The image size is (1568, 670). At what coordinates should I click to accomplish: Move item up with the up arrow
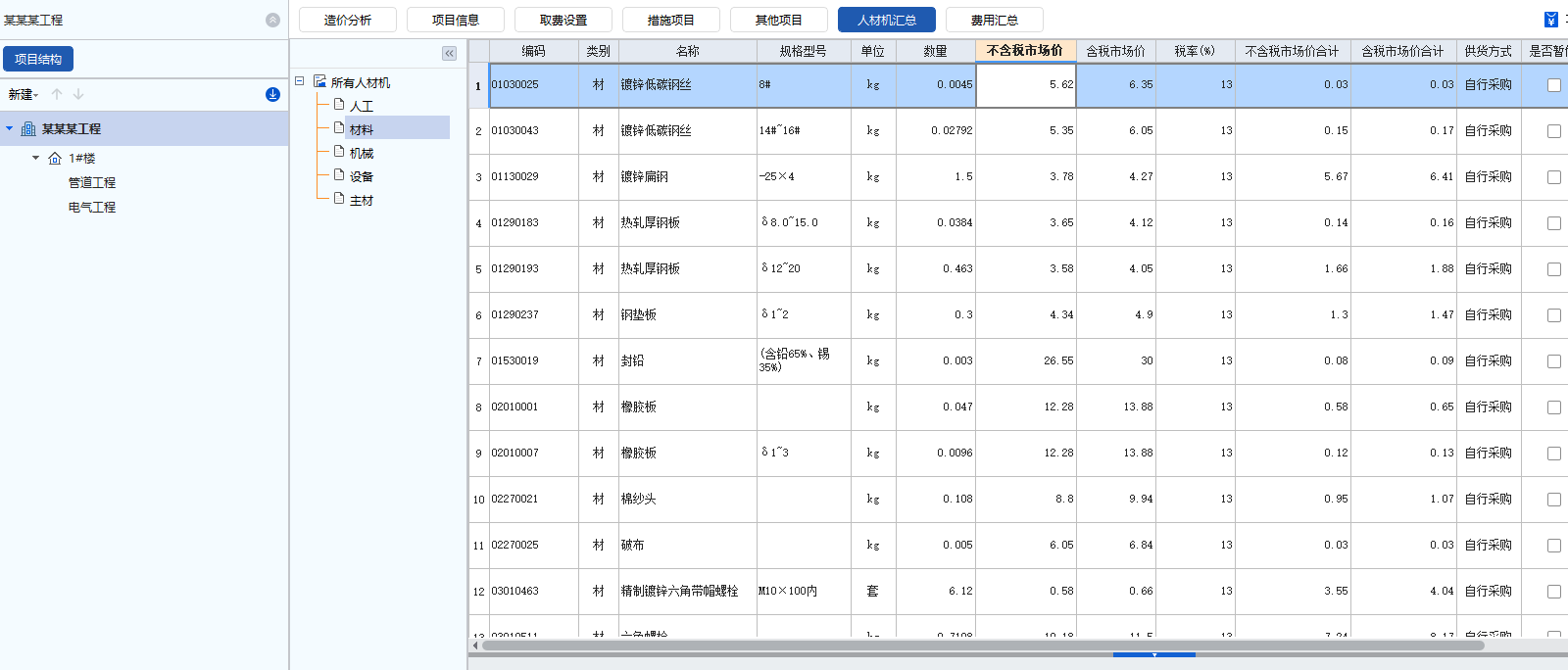pyautogui.click(x=57, y=94)
